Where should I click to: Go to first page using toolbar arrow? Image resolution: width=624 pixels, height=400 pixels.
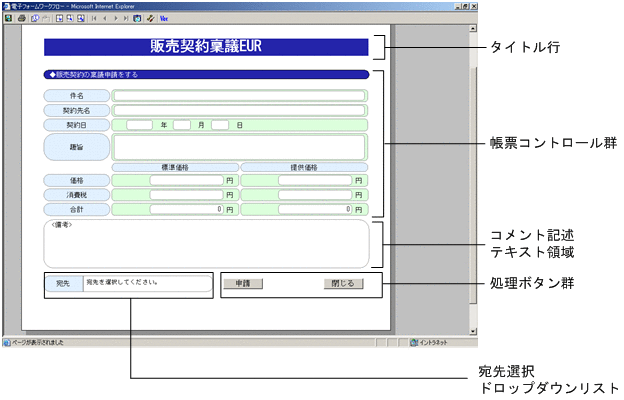(x=94, y=18)
